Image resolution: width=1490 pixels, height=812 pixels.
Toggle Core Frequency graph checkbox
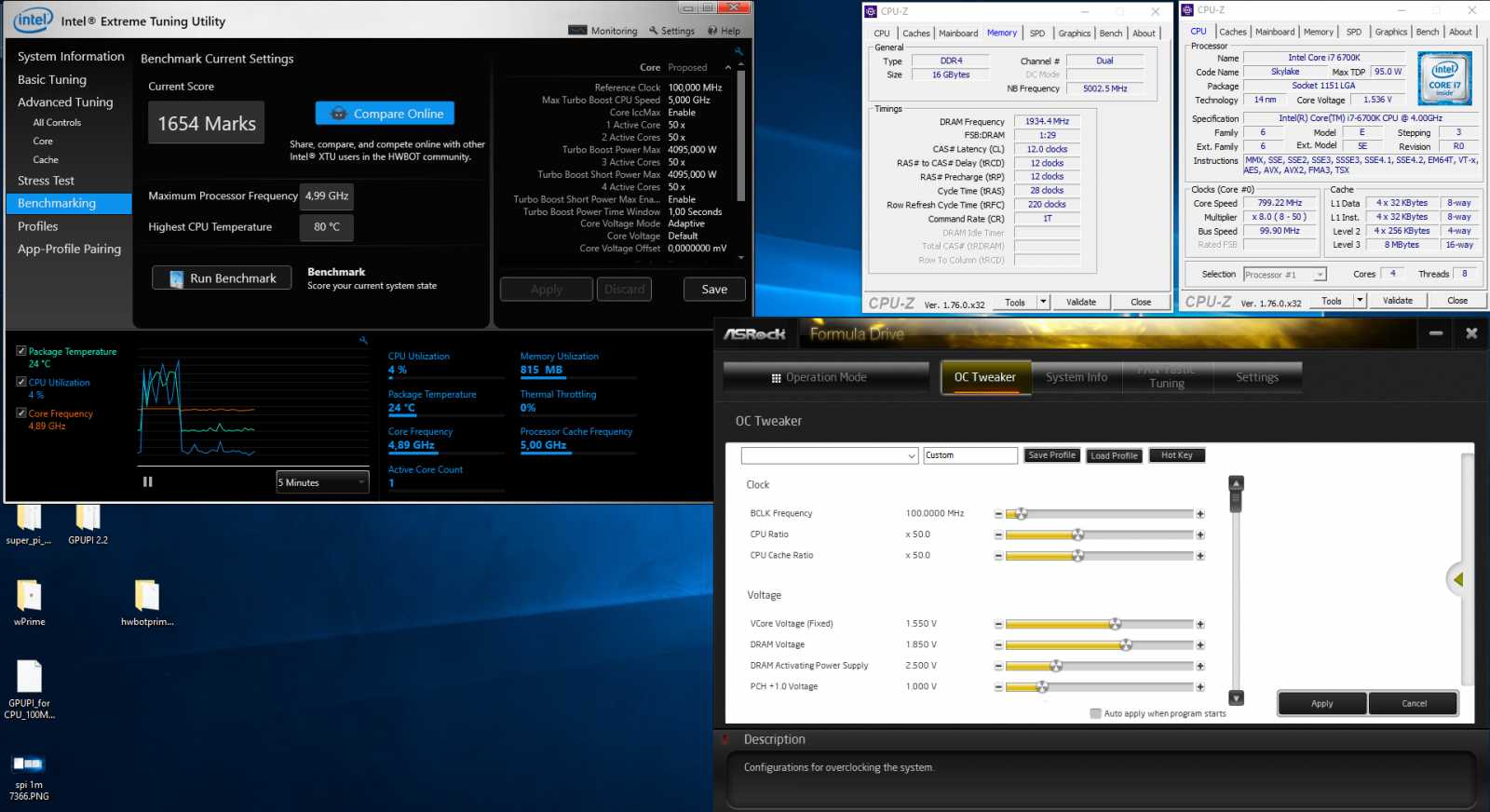(21, 413)
